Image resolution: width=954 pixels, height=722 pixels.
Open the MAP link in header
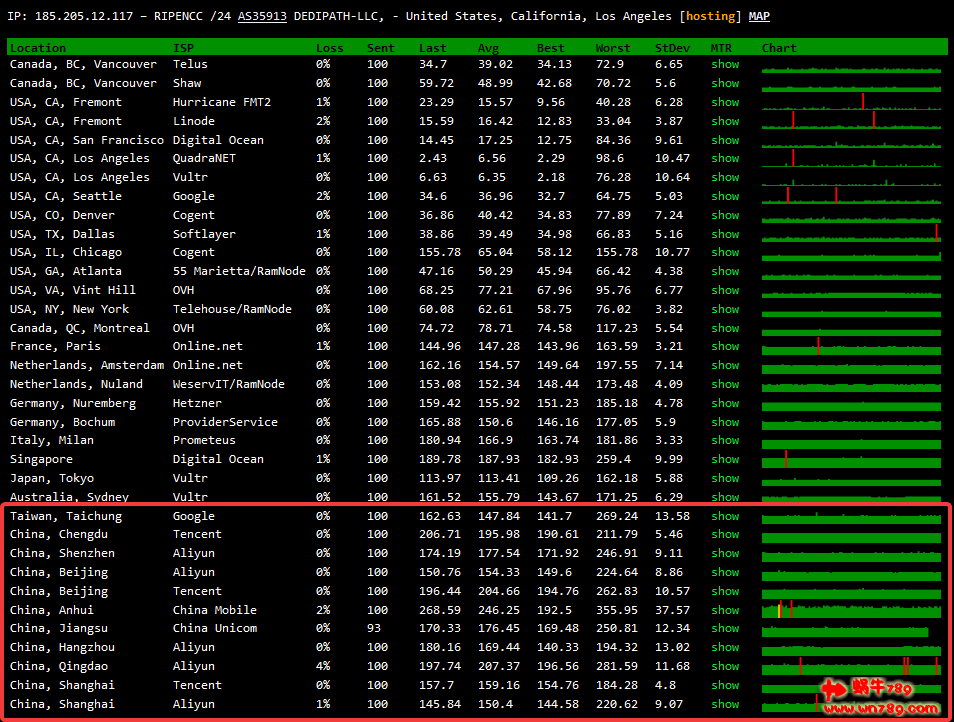760,17
